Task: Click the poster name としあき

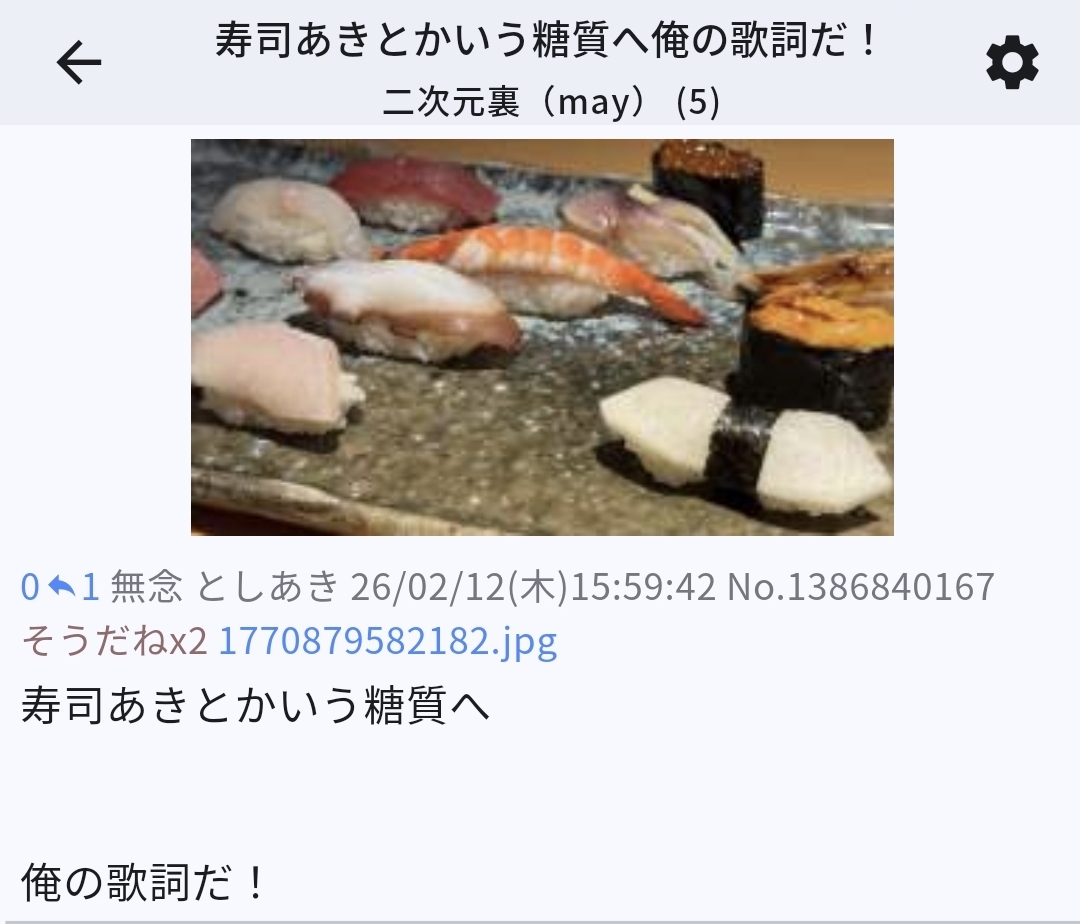Action: [x=268, y=587]
